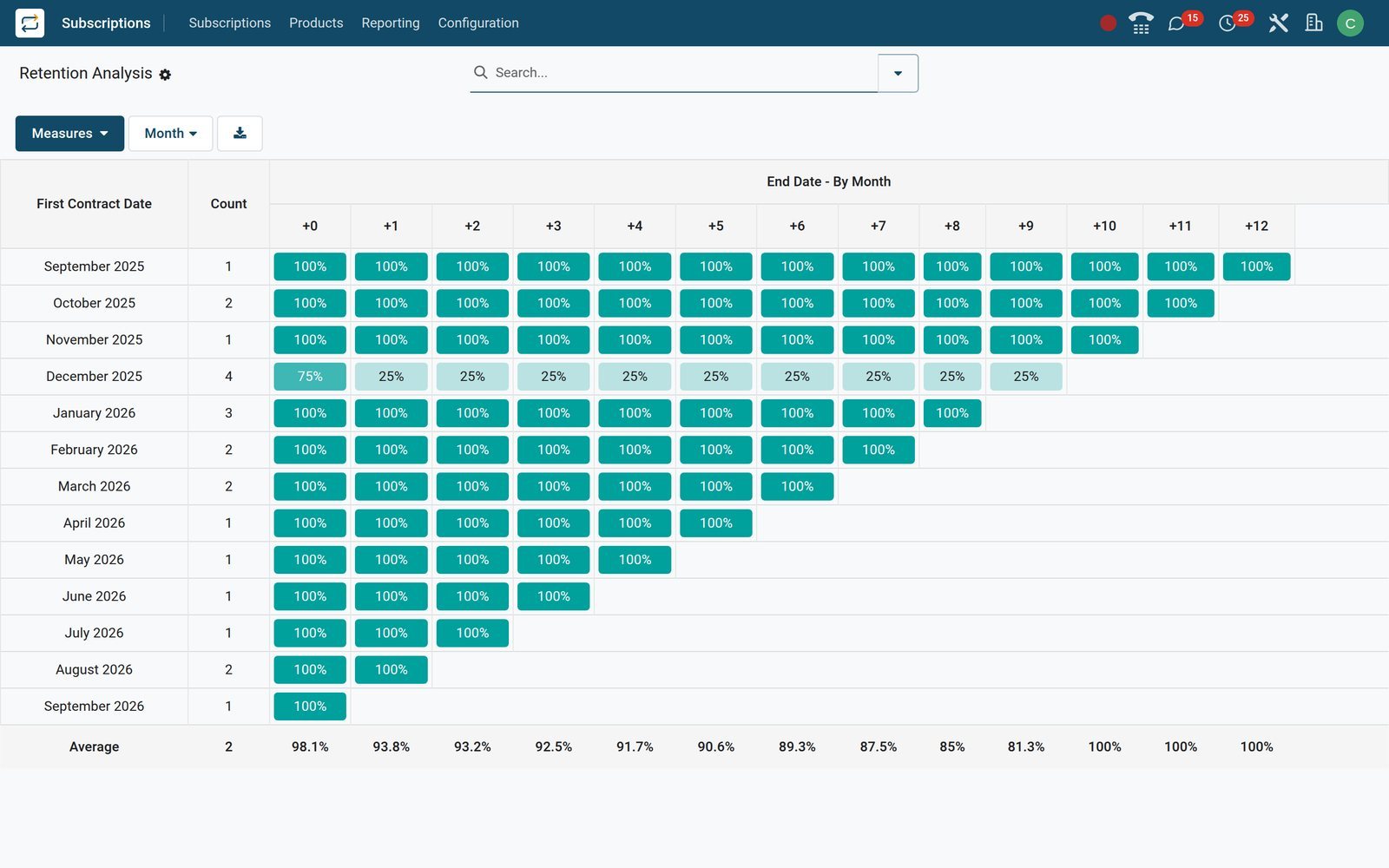This screenshot has height=868, width=1389.
Task: Click the Subscriptions app title
Action: tap(106, 23)
